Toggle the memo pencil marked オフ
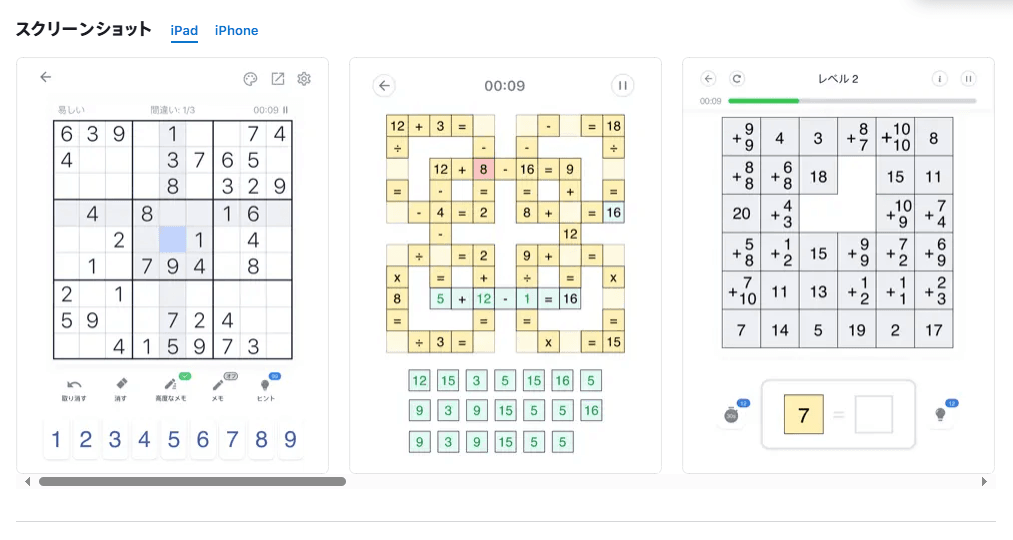The image size is (1013, 540). tap(218, 384)
